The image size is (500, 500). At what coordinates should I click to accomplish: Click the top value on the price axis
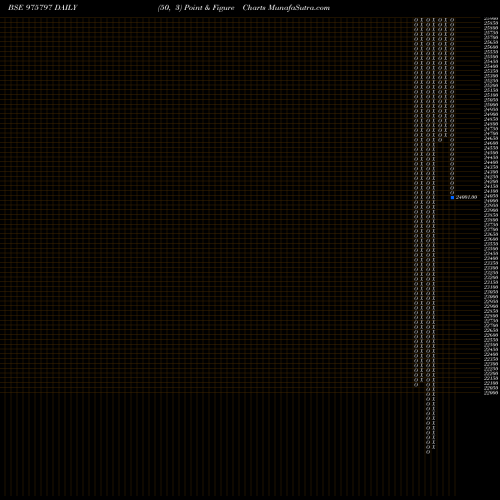pos(491,19)
